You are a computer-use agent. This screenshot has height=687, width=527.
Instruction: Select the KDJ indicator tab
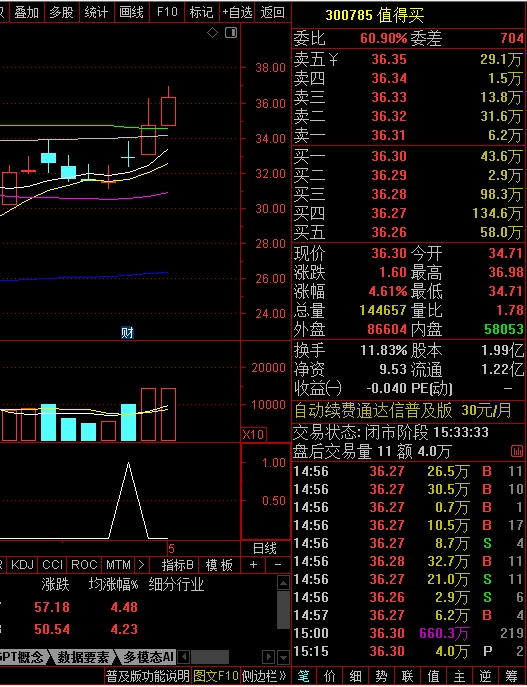click(22, 565)
